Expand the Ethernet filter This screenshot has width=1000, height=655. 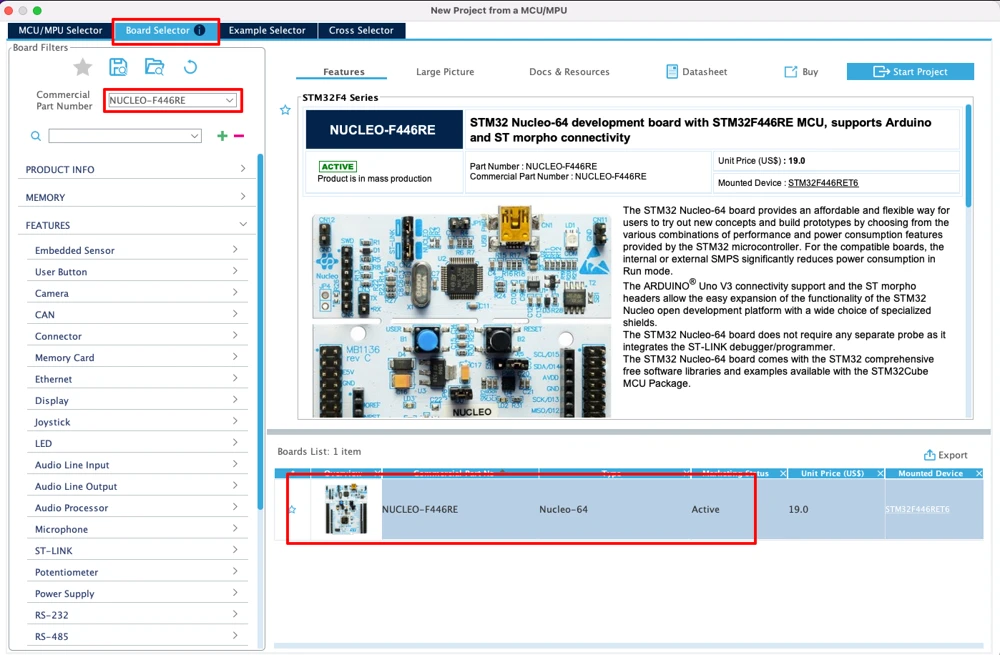pyautogui.click(x=137, y=379)
